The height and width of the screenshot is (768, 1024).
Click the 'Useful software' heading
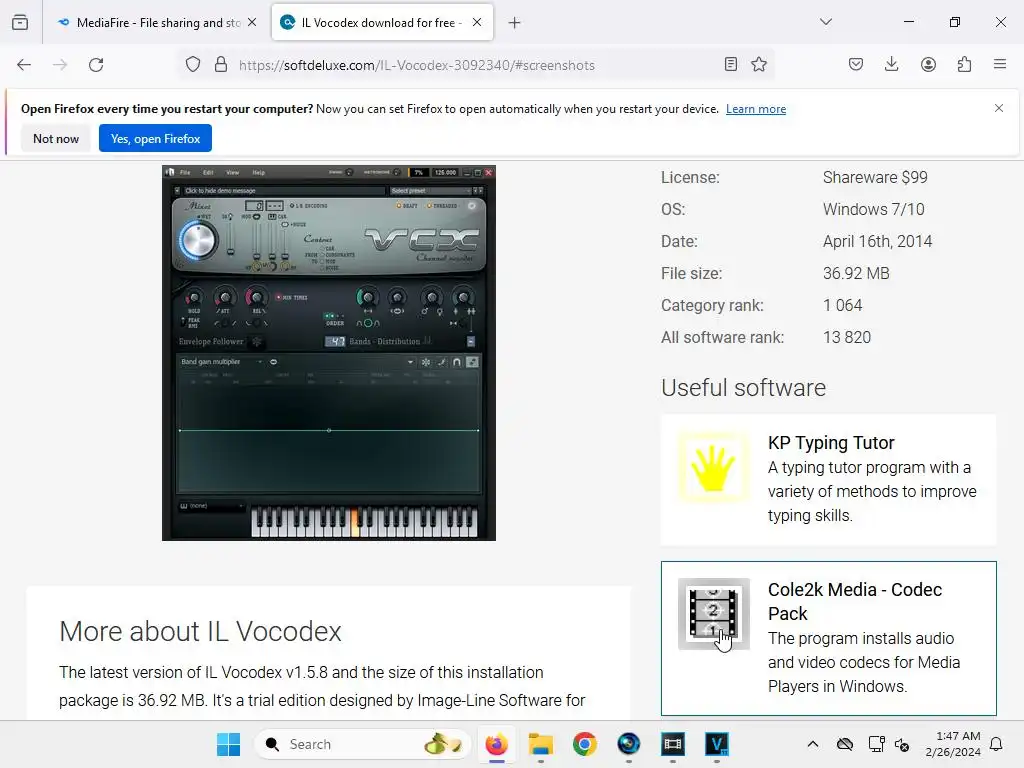743,388
